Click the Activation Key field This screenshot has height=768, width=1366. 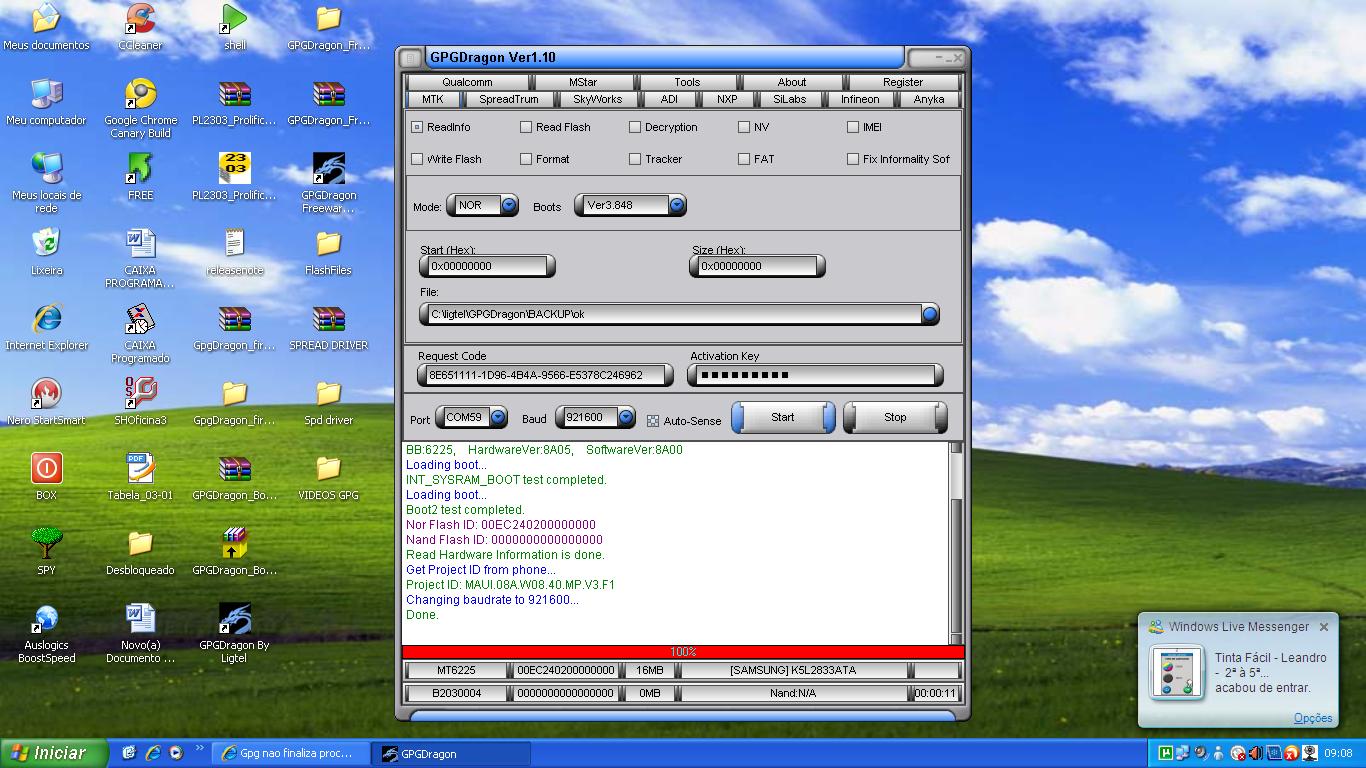(815, 375)
